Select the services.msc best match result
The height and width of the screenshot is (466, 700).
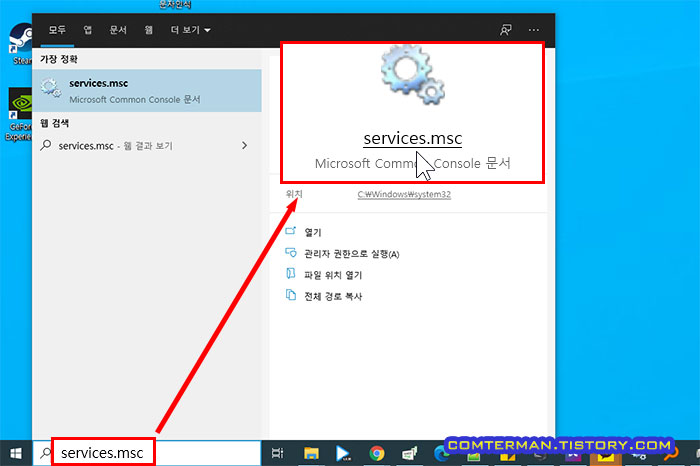pyautogui.click(x=147, y=91)
